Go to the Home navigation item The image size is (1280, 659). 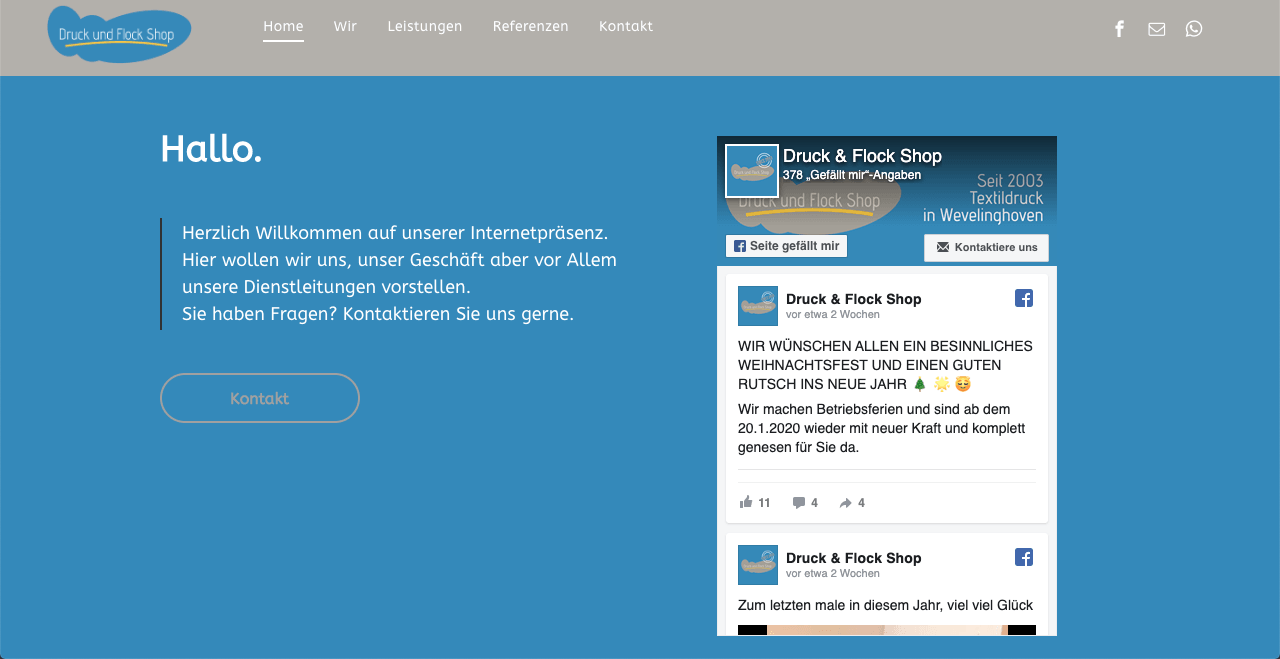[x=283, y=27]
